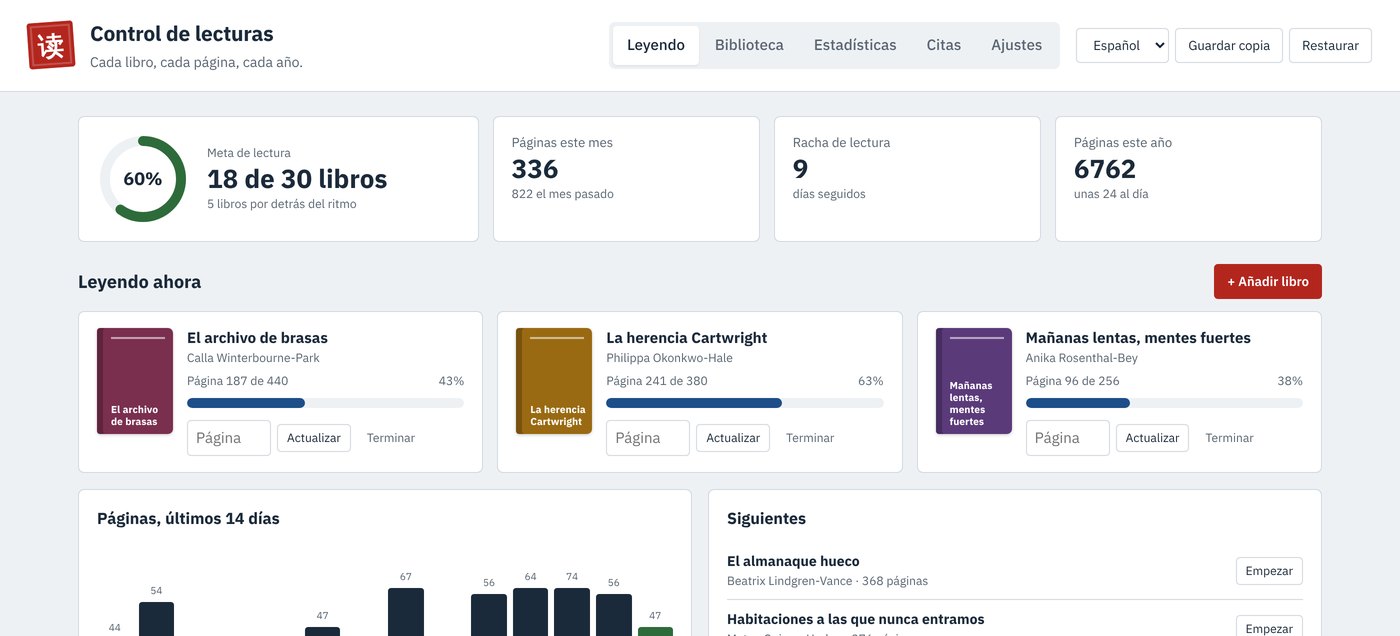The width and height of the screenshot is (1400, 636).
Task: Click the Páginas este año value 6762
Action: [x=1105, y=169]
